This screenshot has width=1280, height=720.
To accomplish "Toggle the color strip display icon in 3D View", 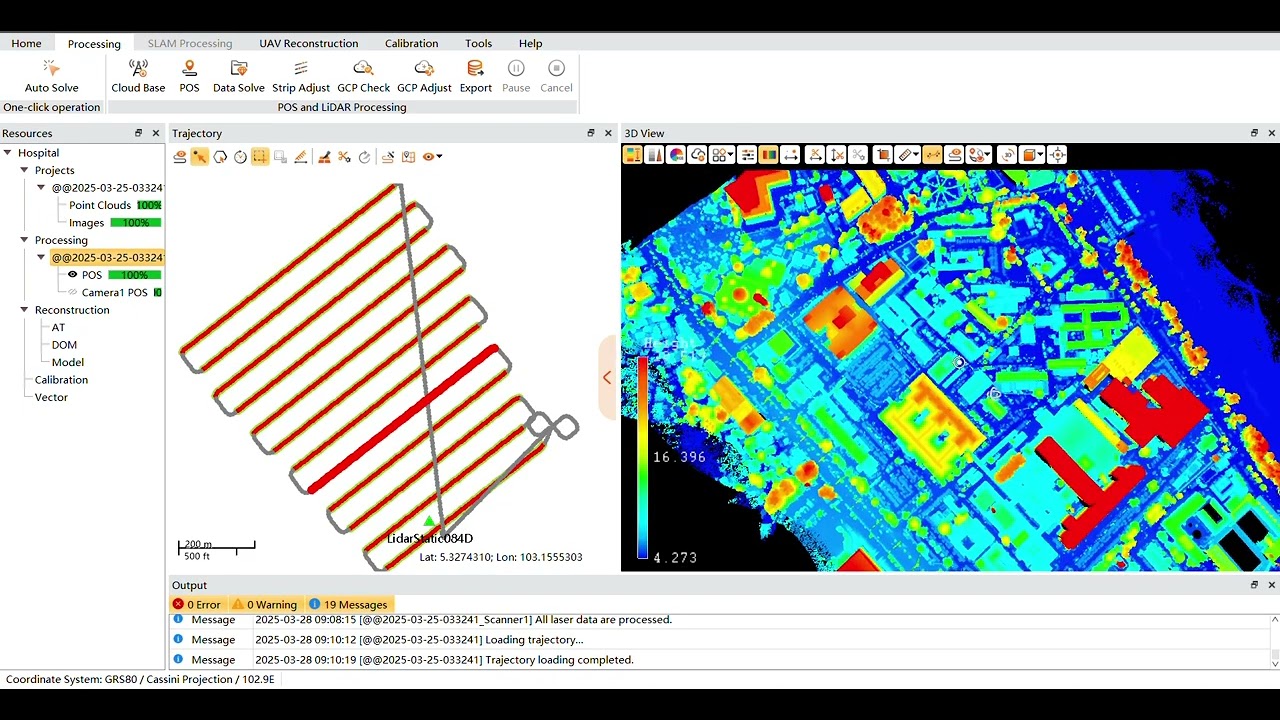I will pyautogui.click(x=767, y=155).
